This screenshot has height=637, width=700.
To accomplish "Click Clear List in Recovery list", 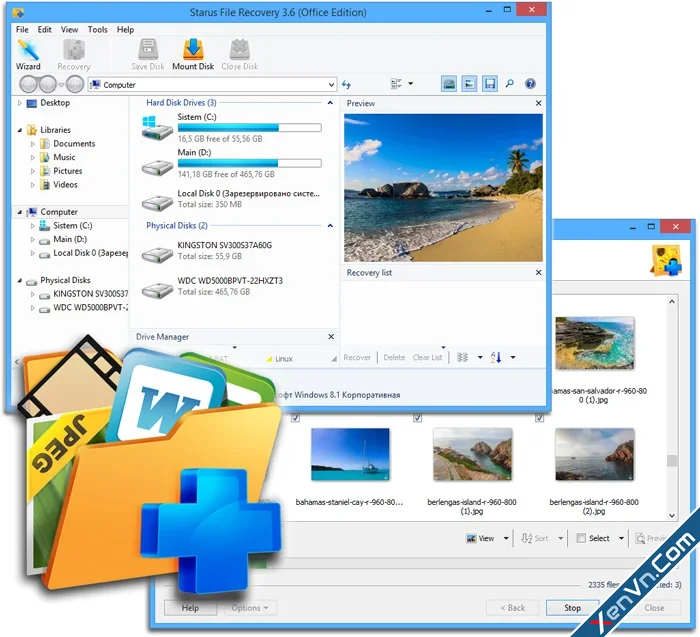I will [427, 357].
